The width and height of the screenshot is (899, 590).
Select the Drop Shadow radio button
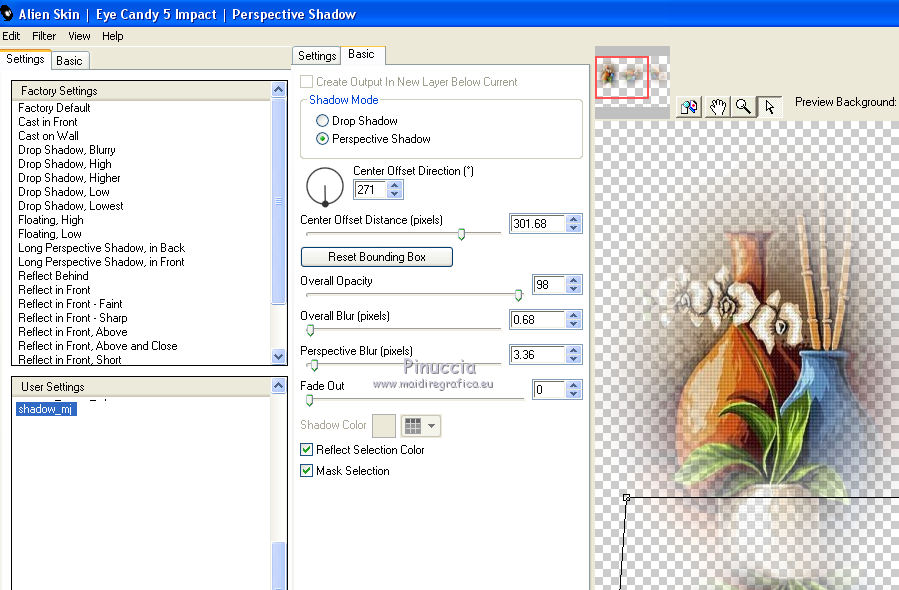tap(322, 120)
